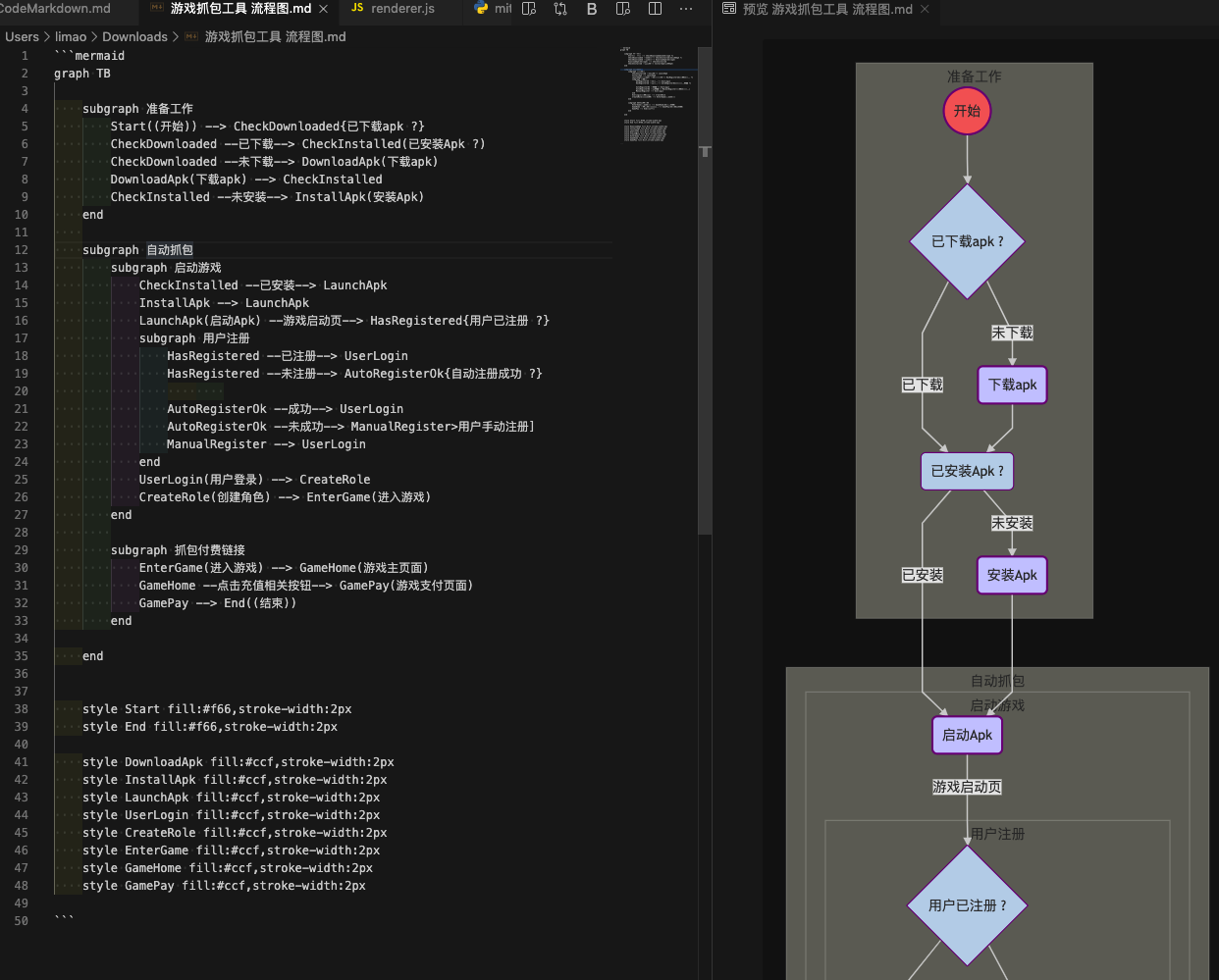Click the 已安装Apk？ node in flowchart
The width and height of the screenshot is (1219, 980).
(x=967, y=471)
